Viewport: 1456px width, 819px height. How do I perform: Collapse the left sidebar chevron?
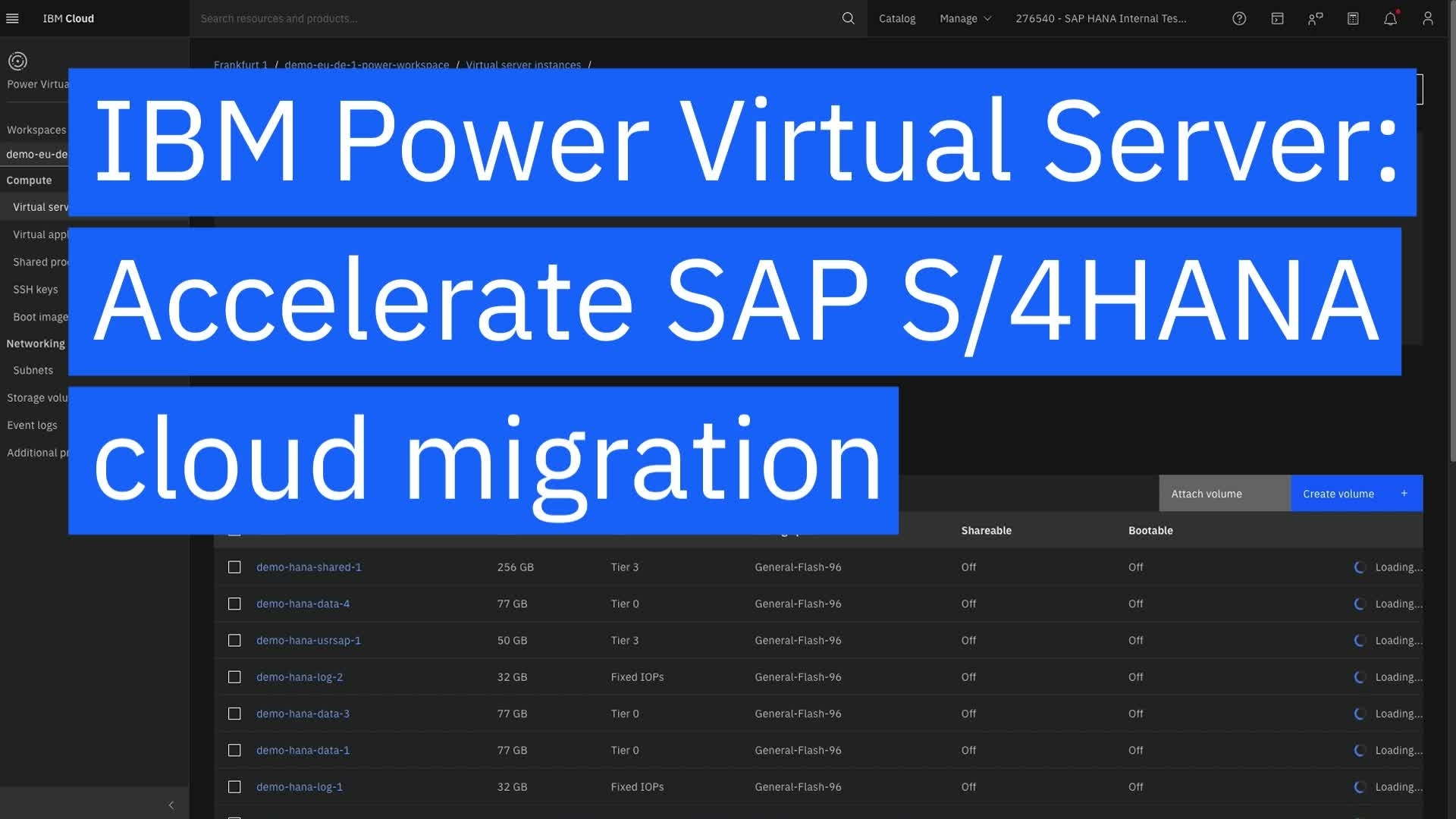[171, 805]
